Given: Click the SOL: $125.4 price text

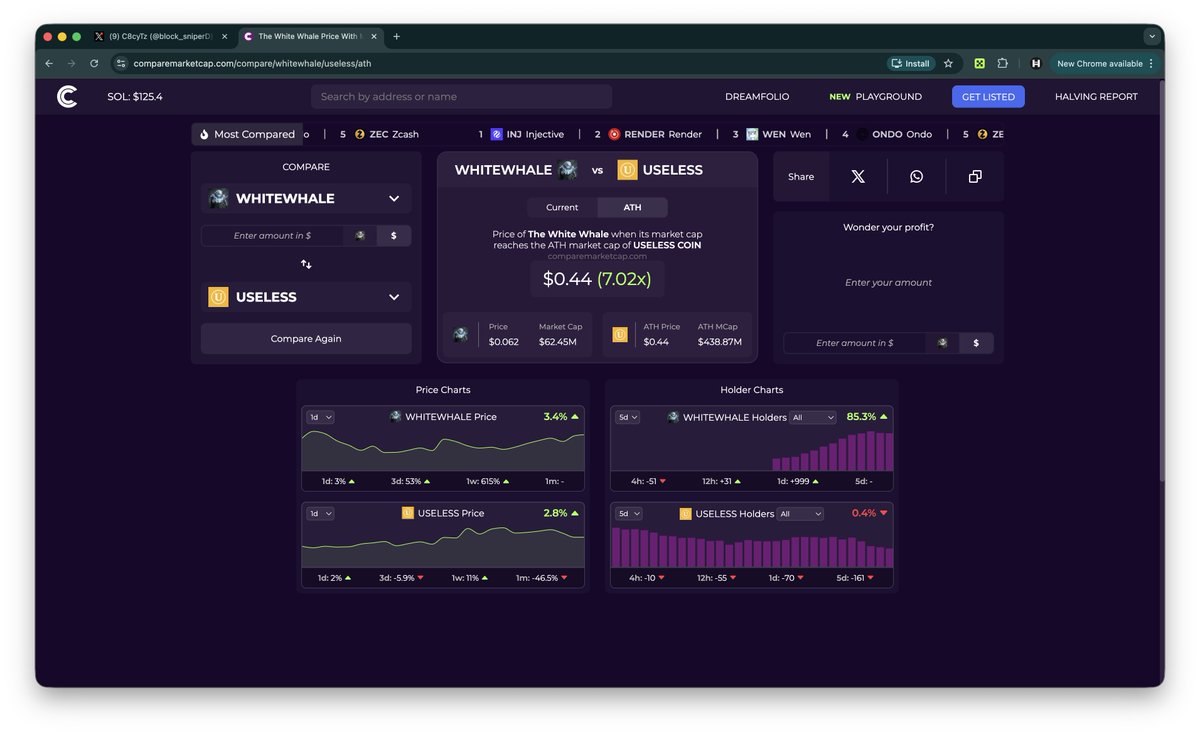Looking at the screenshot, I should (135, 97).
